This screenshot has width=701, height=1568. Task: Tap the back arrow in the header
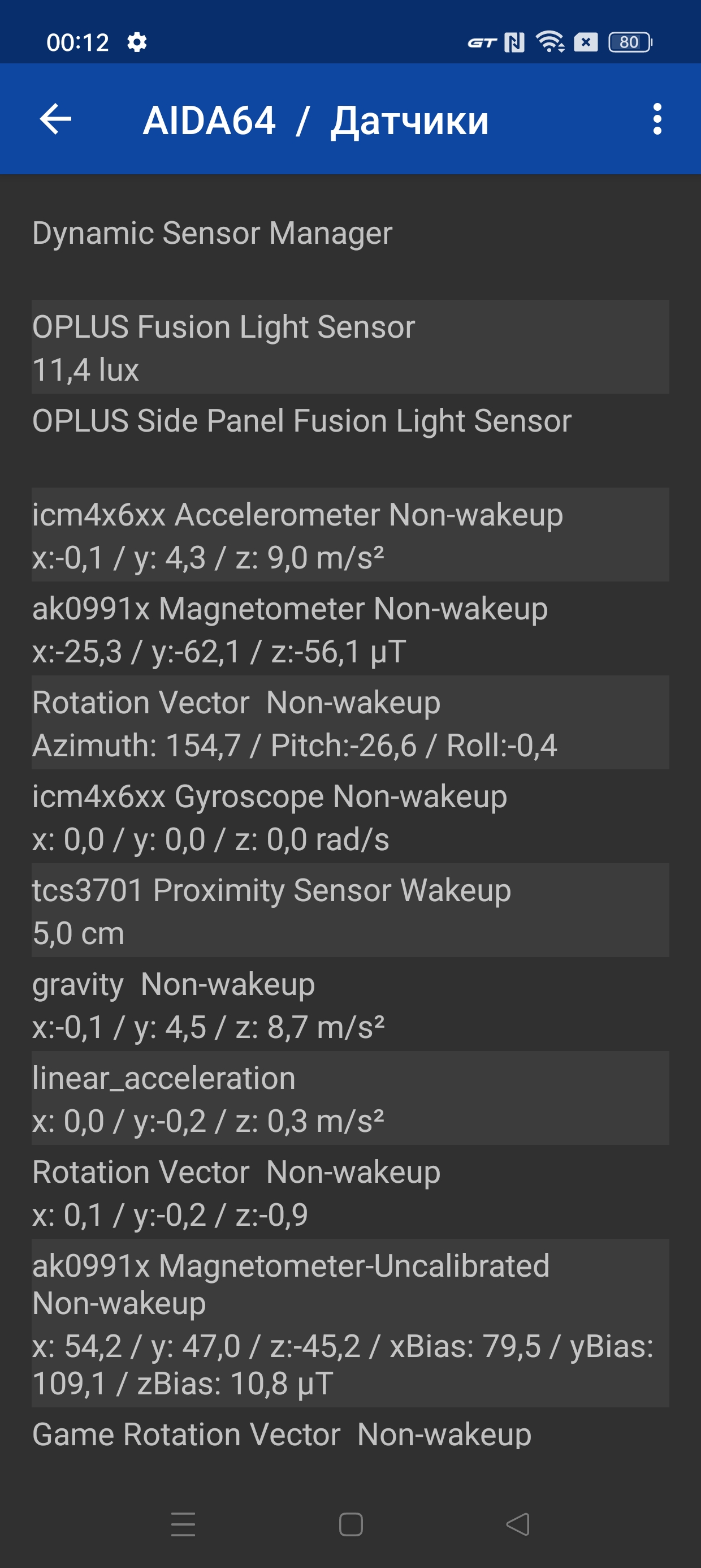[55, 119]
